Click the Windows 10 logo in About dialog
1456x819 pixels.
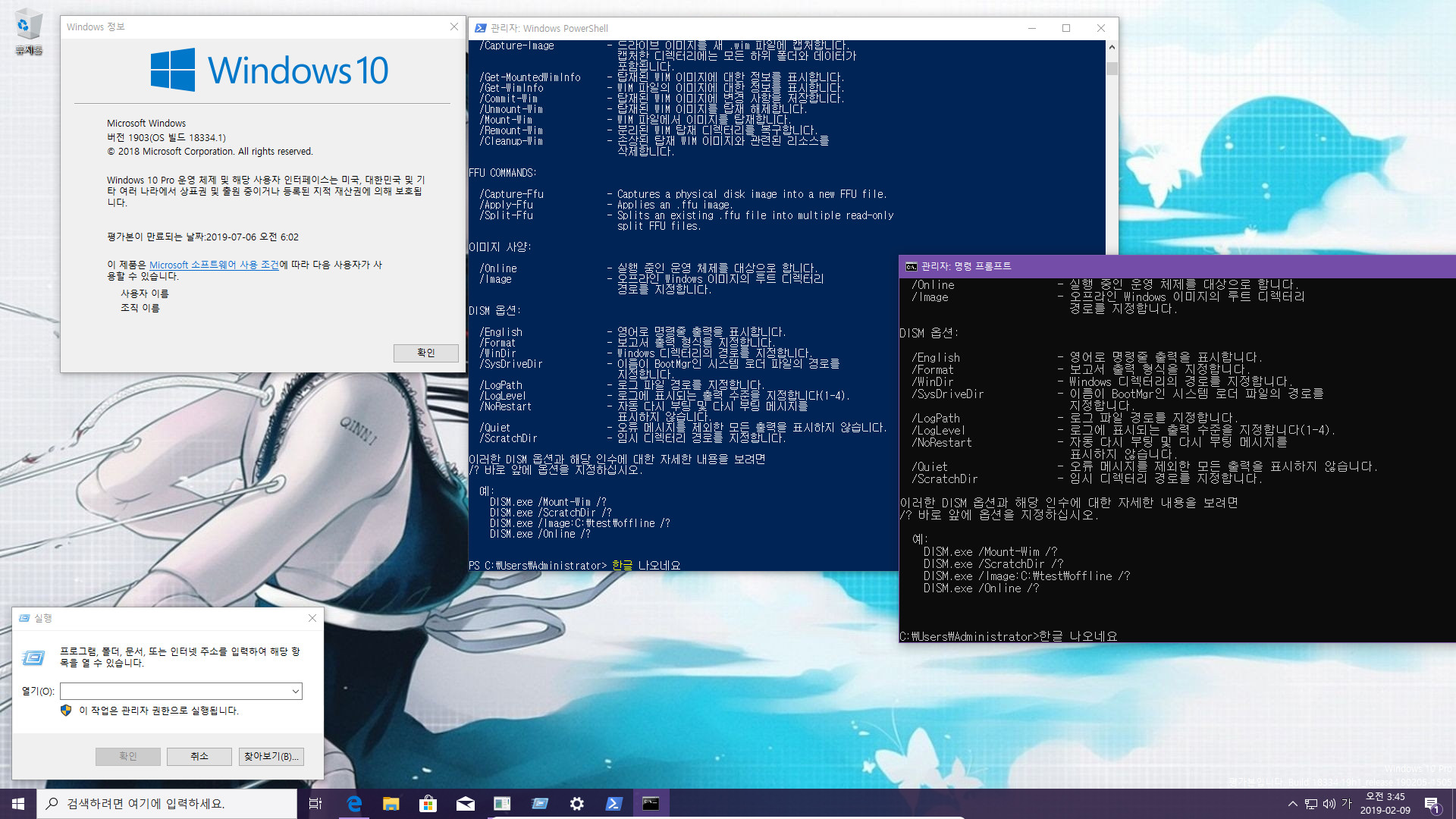pyautogui.click(x=269, y=70)
